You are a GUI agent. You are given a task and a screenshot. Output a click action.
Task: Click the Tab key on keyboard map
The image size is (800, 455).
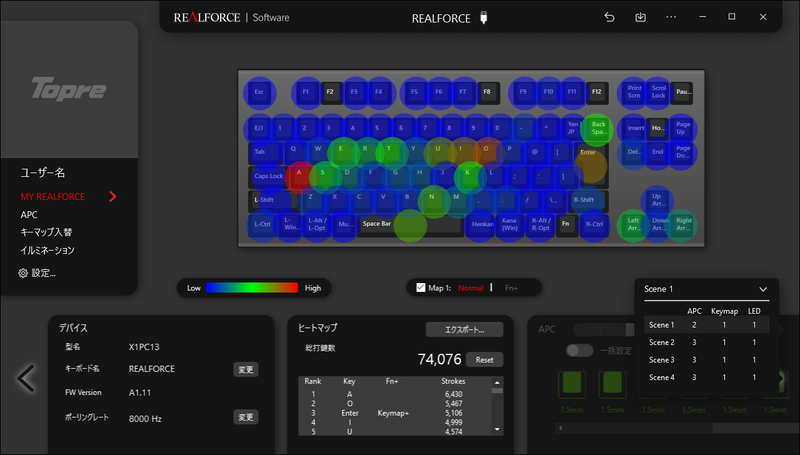[x=265, y=153]
